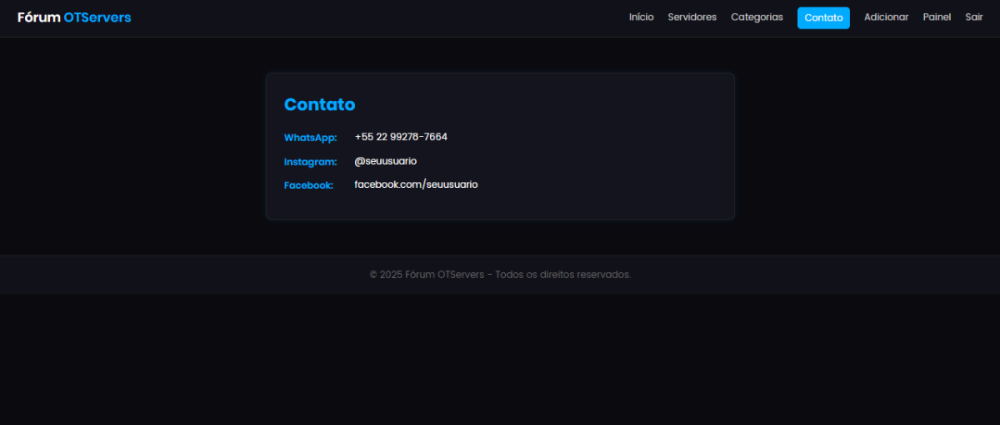
Task: Open the Painel link in navbar
Action: pos(937,17)
